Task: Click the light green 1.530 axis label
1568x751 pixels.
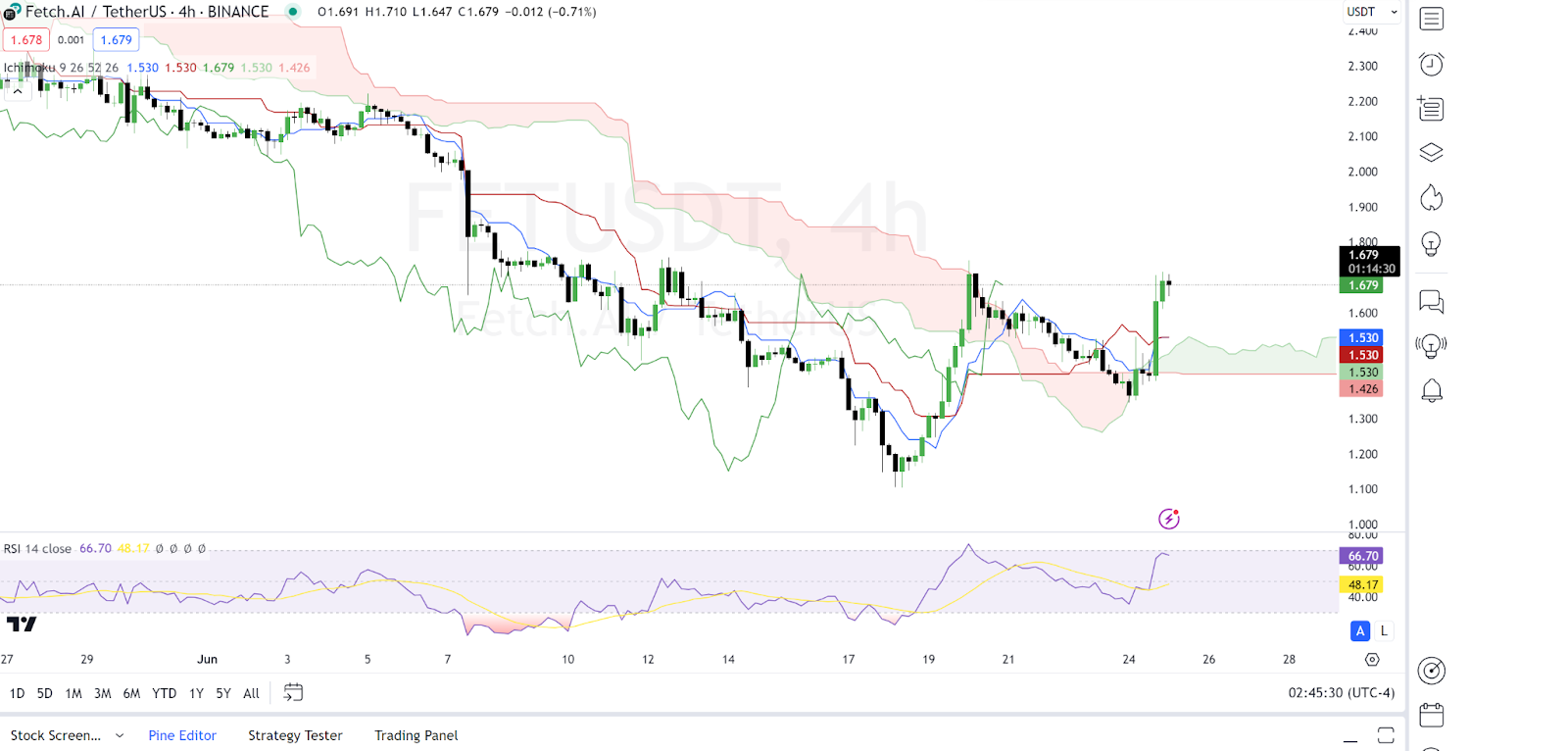Action: [1360, 373]
